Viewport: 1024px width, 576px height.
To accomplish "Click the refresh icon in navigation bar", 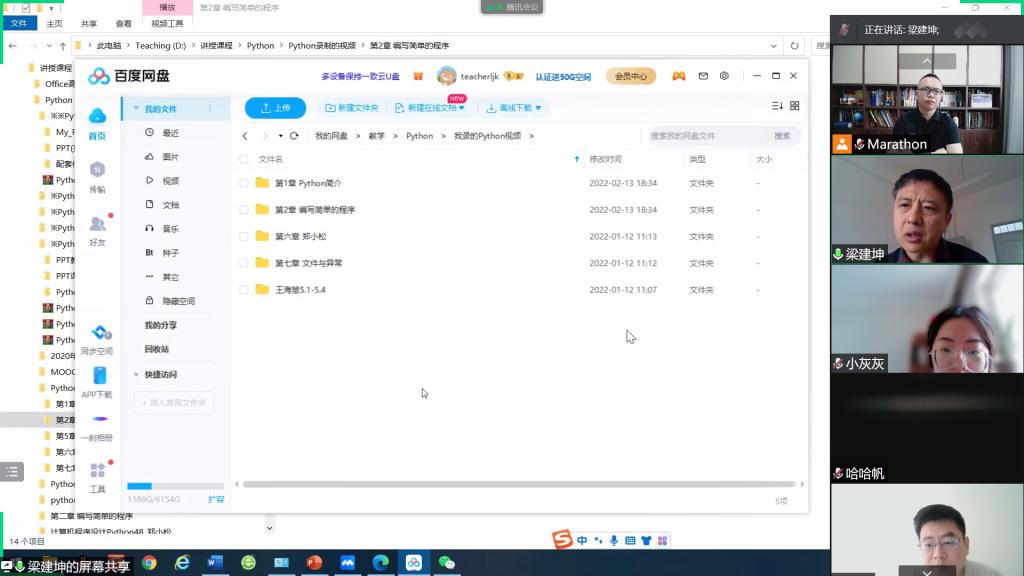I will point(294,136).
